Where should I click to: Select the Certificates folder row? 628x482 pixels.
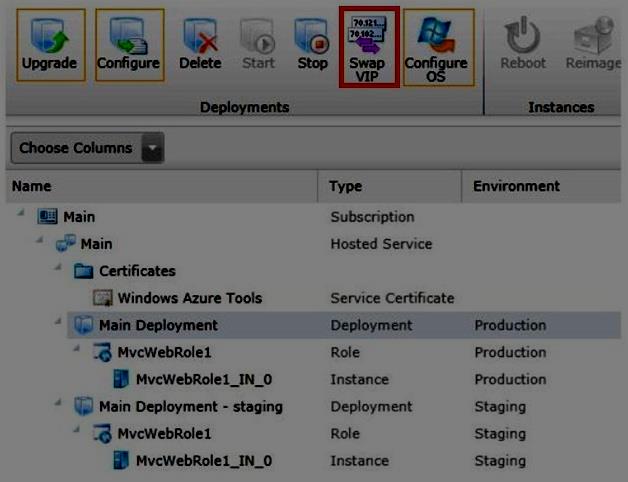coord(314,271)
